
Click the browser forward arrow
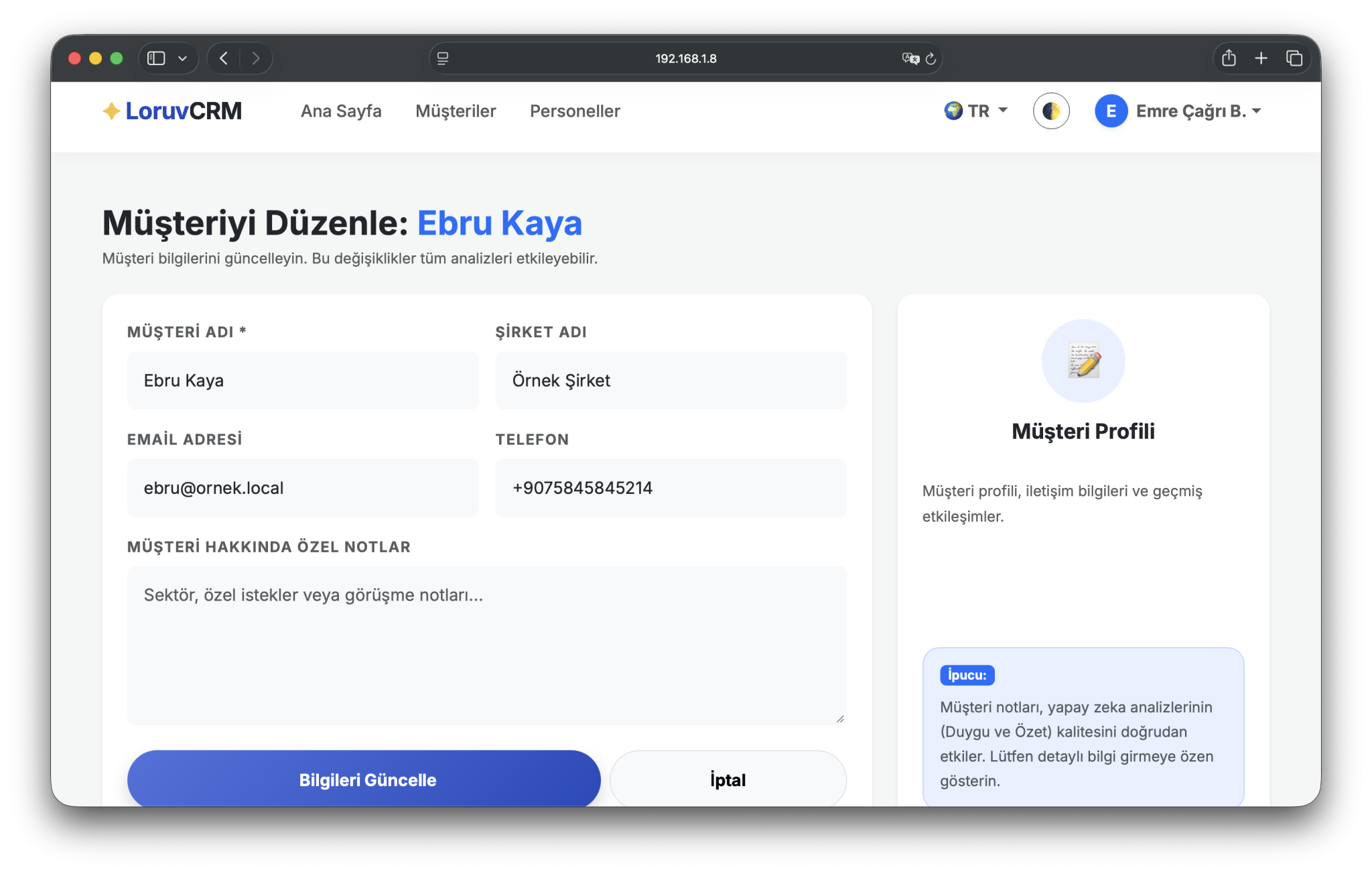click(x=256, y=58)
